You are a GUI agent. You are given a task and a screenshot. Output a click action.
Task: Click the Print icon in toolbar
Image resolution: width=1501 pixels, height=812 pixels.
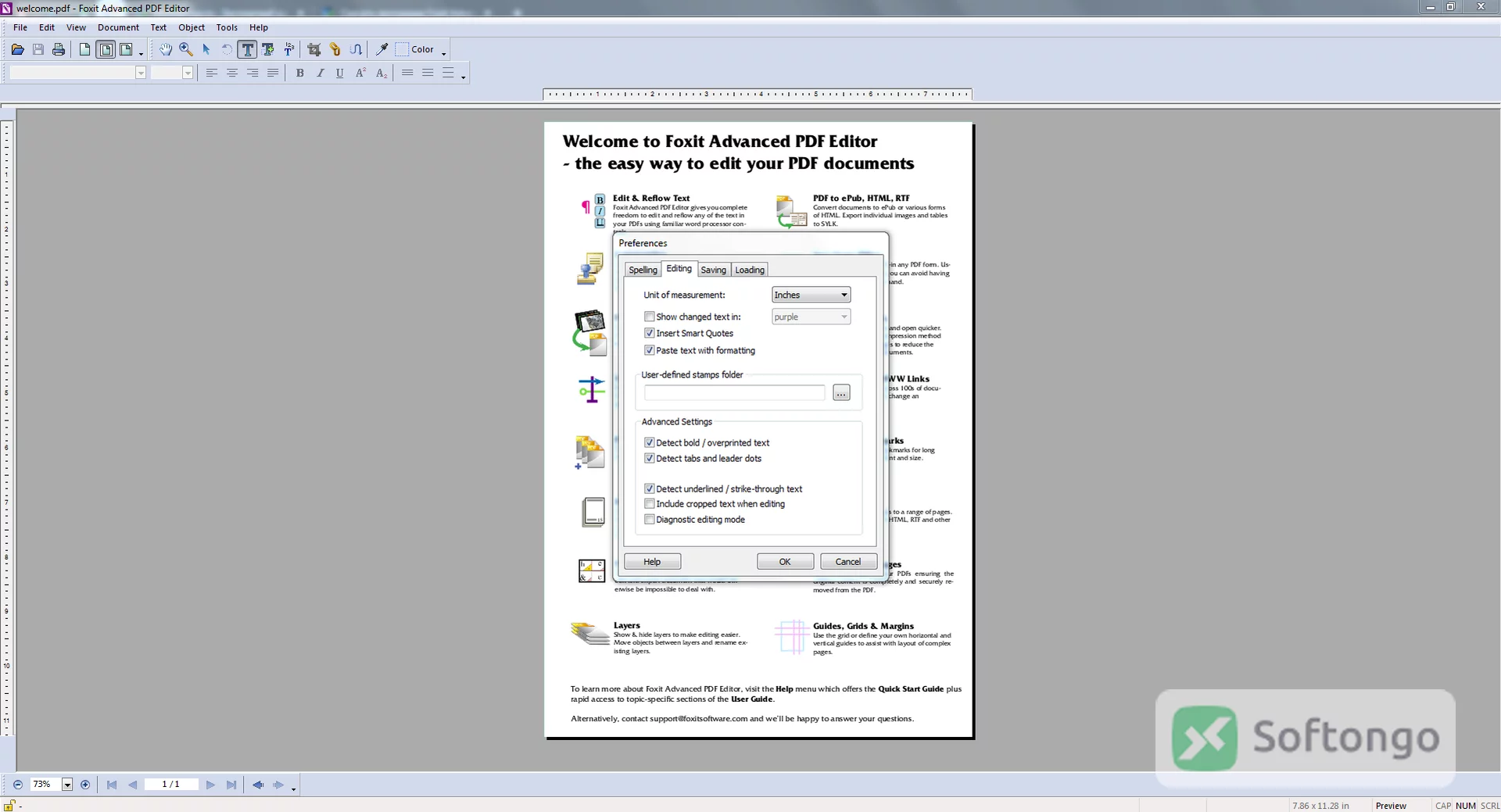(59, 49)
